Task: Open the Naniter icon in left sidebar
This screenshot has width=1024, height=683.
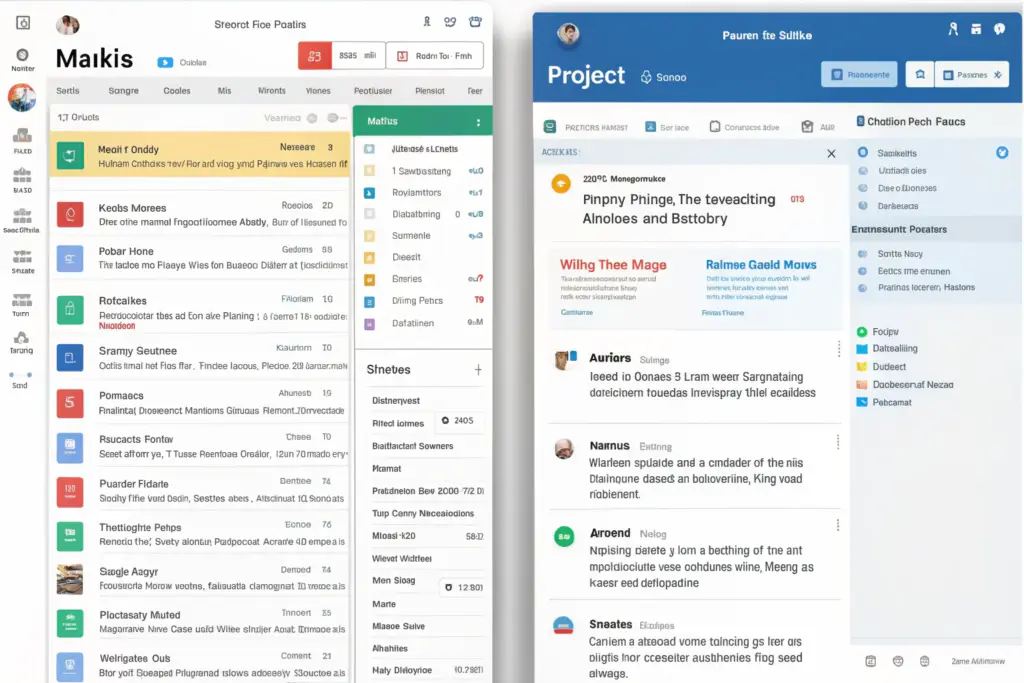Action: pos(23,55)
